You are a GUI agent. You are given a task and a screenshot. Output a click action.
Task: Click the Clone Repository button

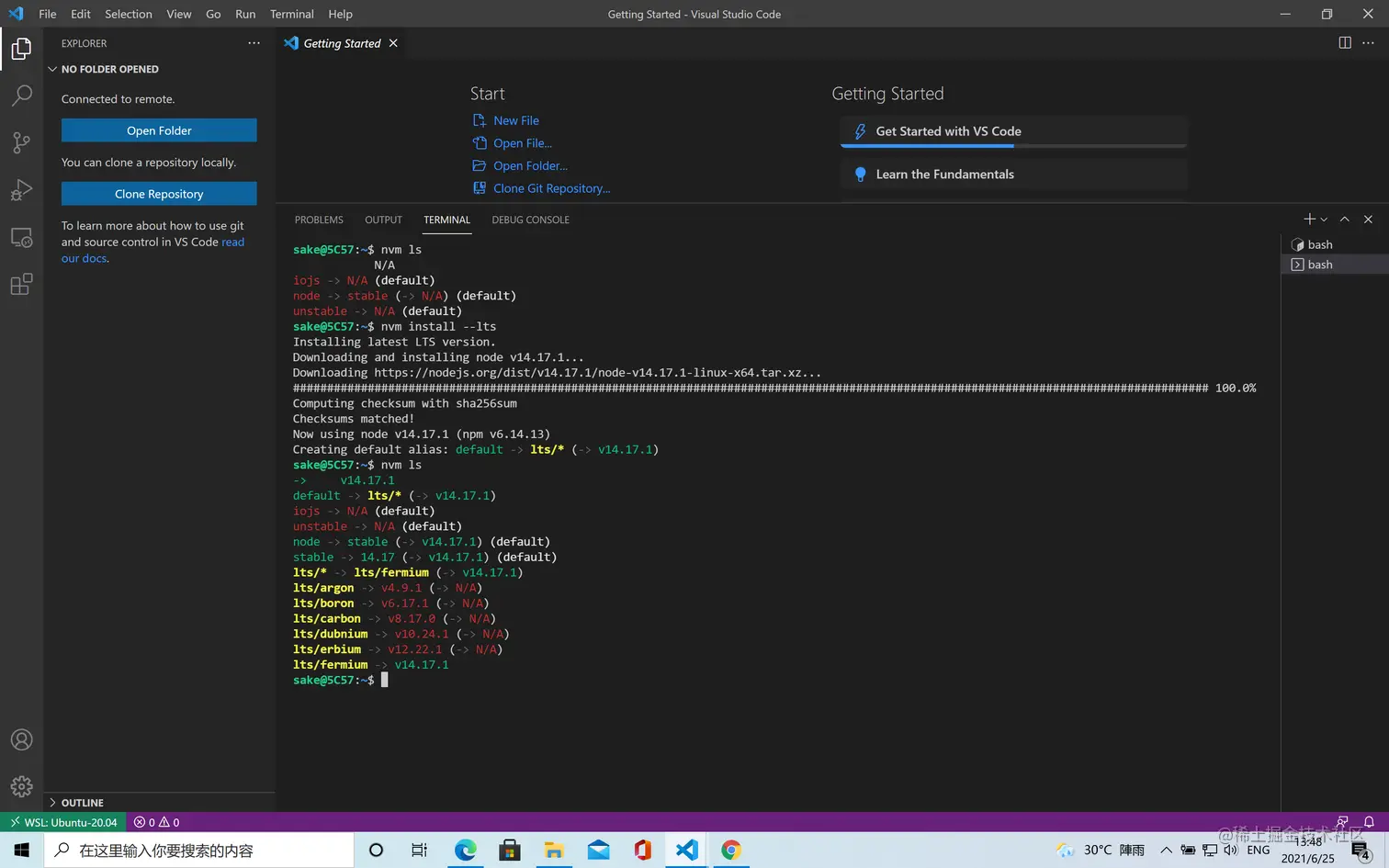(x=159, y=194)
